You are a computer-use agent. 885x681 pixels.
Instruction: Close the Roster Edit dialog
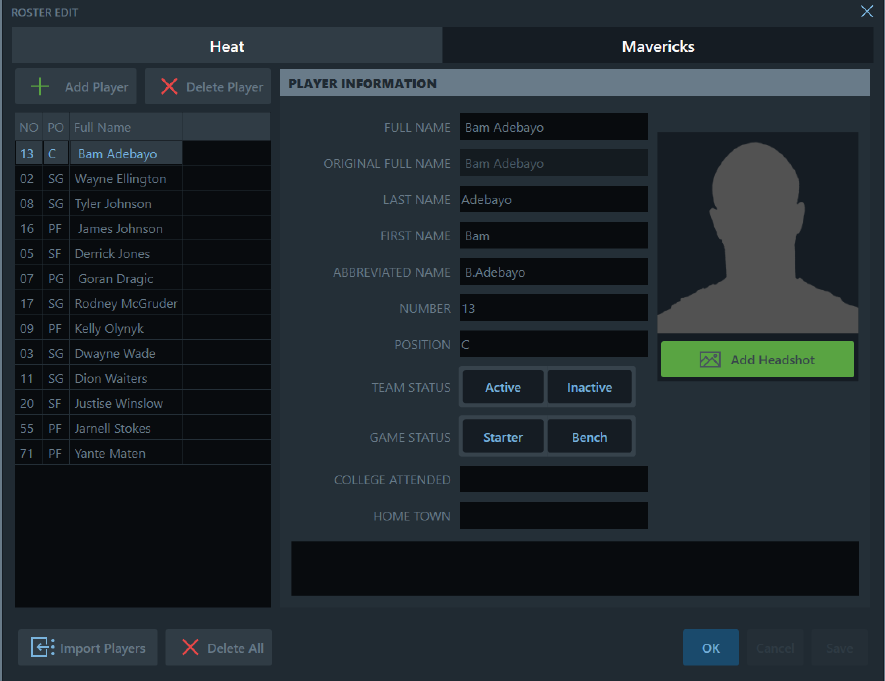point(866,11)
